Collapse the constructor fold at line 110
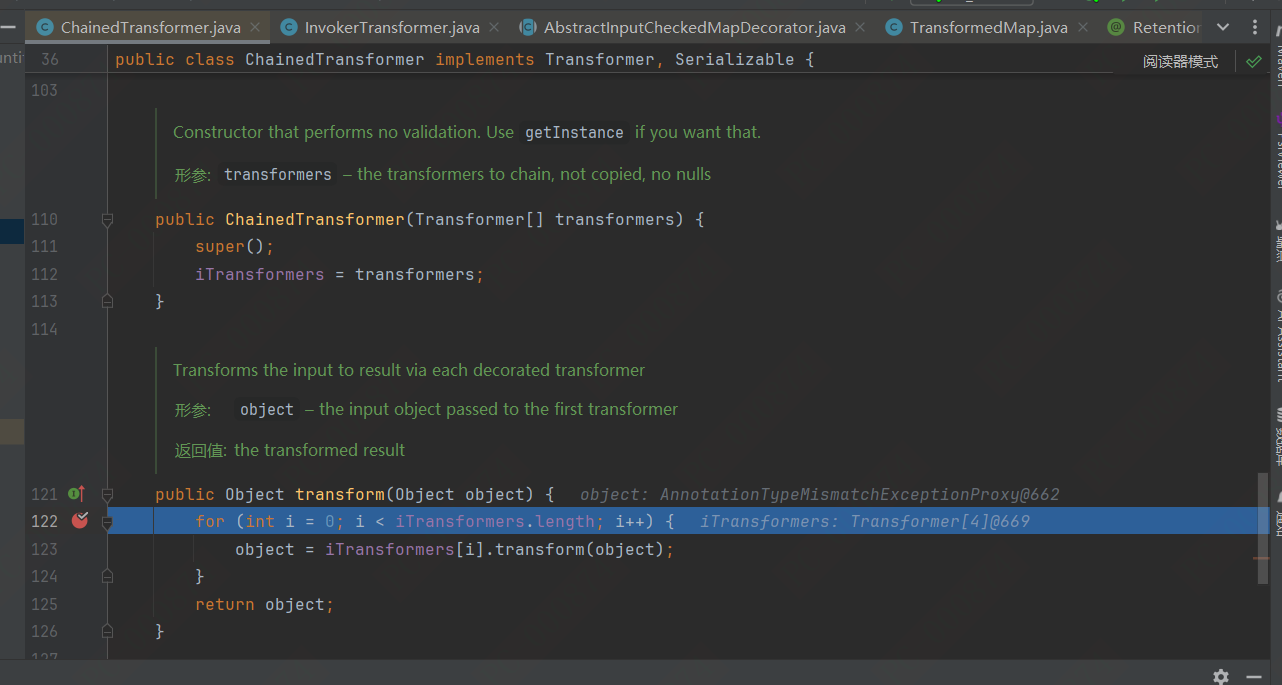Image resolution: width=1282 pixels, height=685 pixels. click(107, 219)
